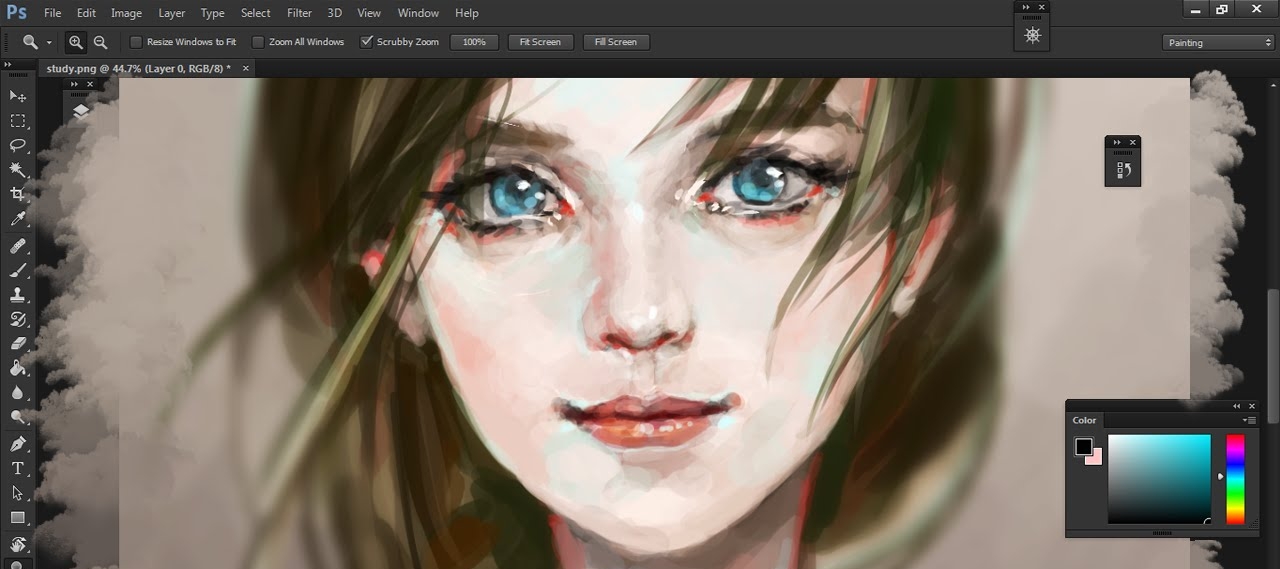Open the File menu
This screenshot has width=1280, height=569.
click(x=52, y=13)
